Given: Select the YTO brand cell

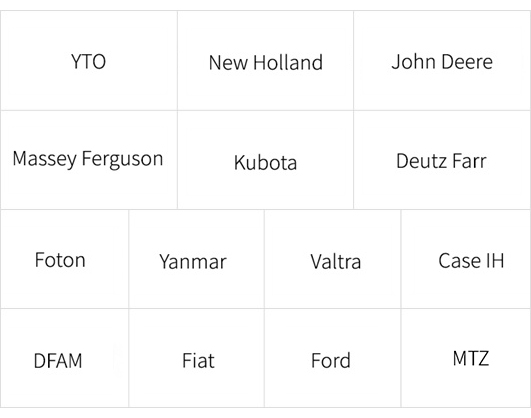Looking at the screenshot, I should [89, 61].
